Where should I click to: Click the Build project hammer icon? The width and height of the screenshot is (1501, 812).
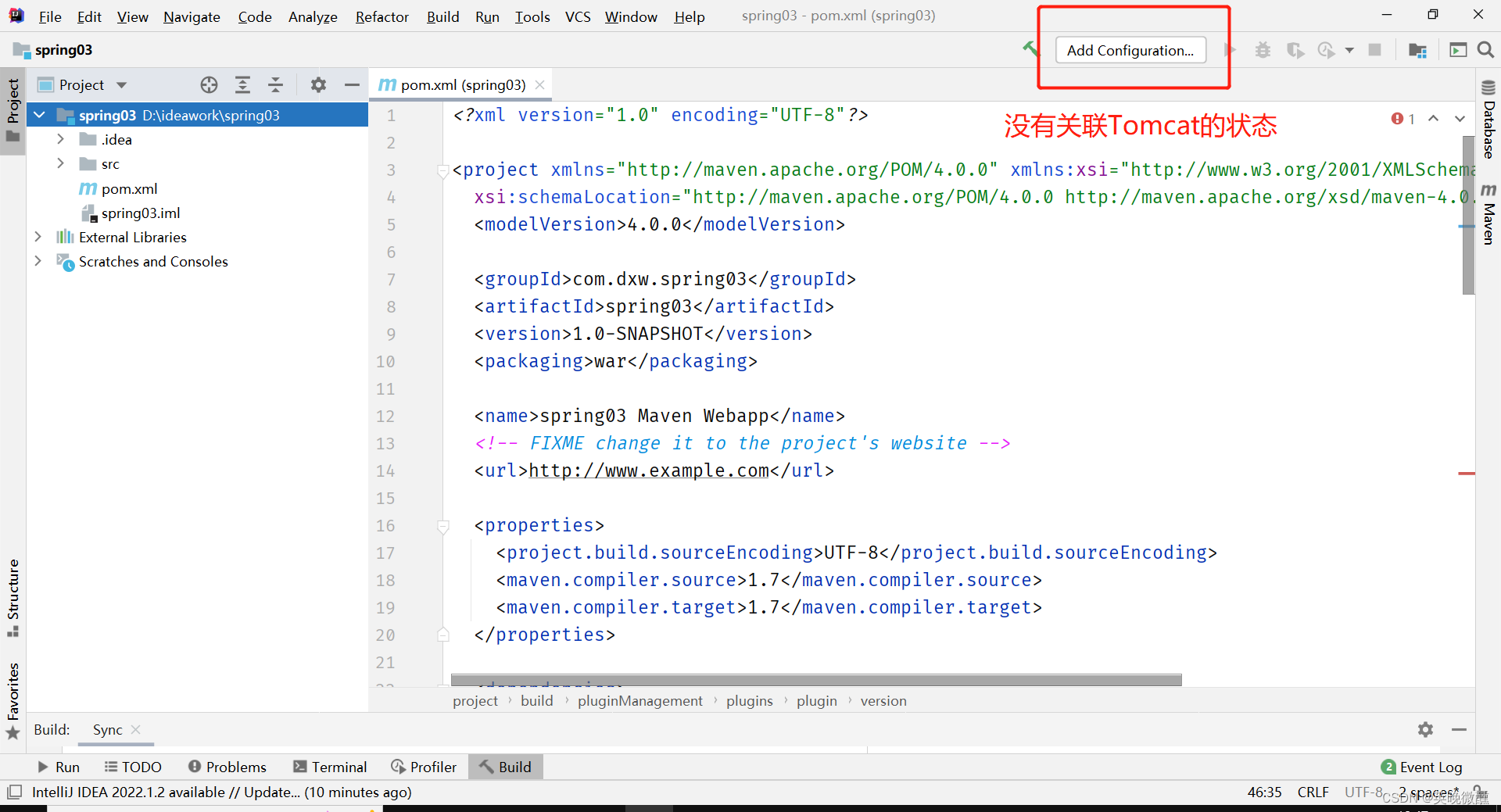click(x=1030, y=49)
